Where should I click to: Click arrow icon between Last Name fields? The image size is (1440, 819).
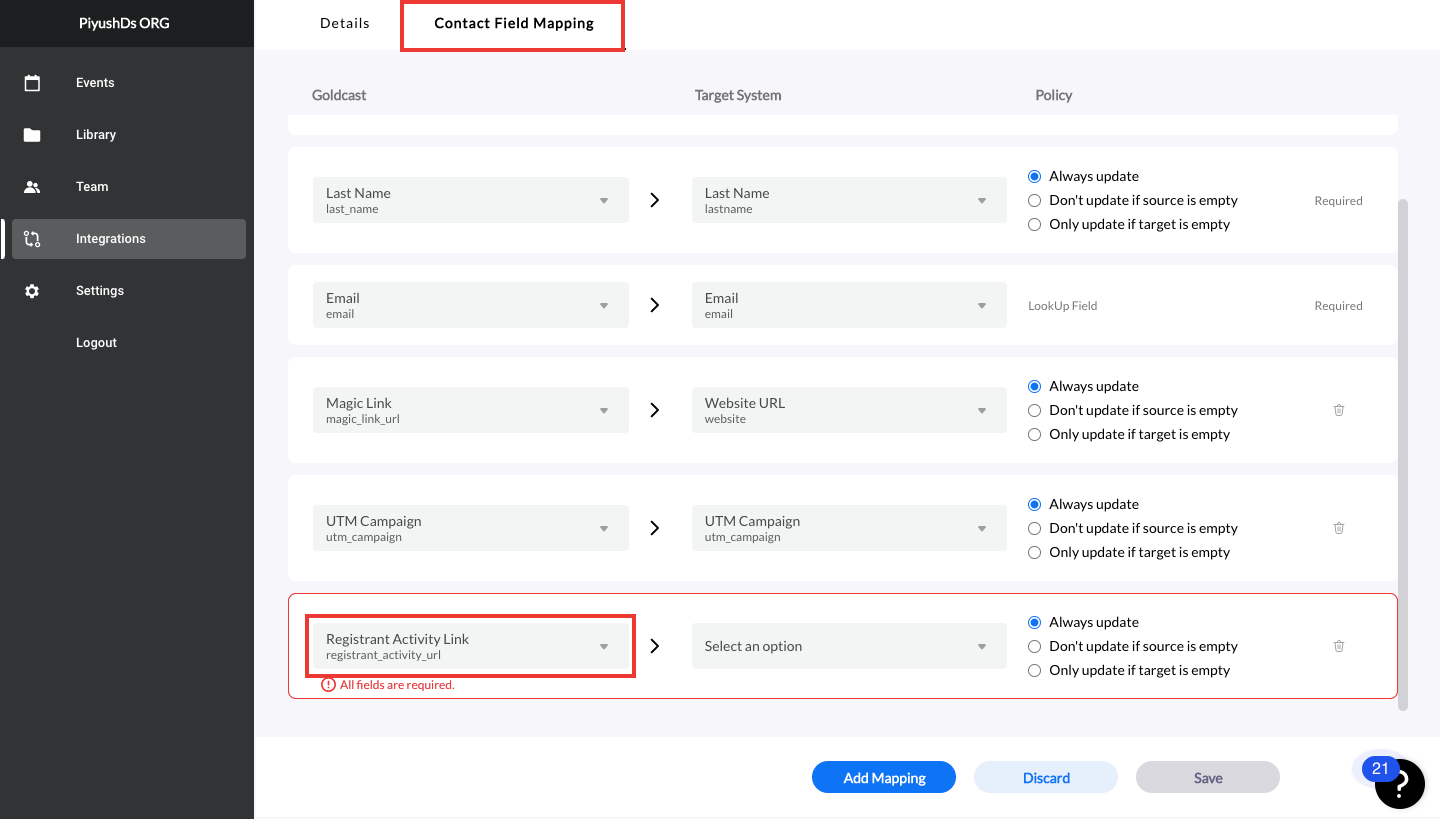655,200
